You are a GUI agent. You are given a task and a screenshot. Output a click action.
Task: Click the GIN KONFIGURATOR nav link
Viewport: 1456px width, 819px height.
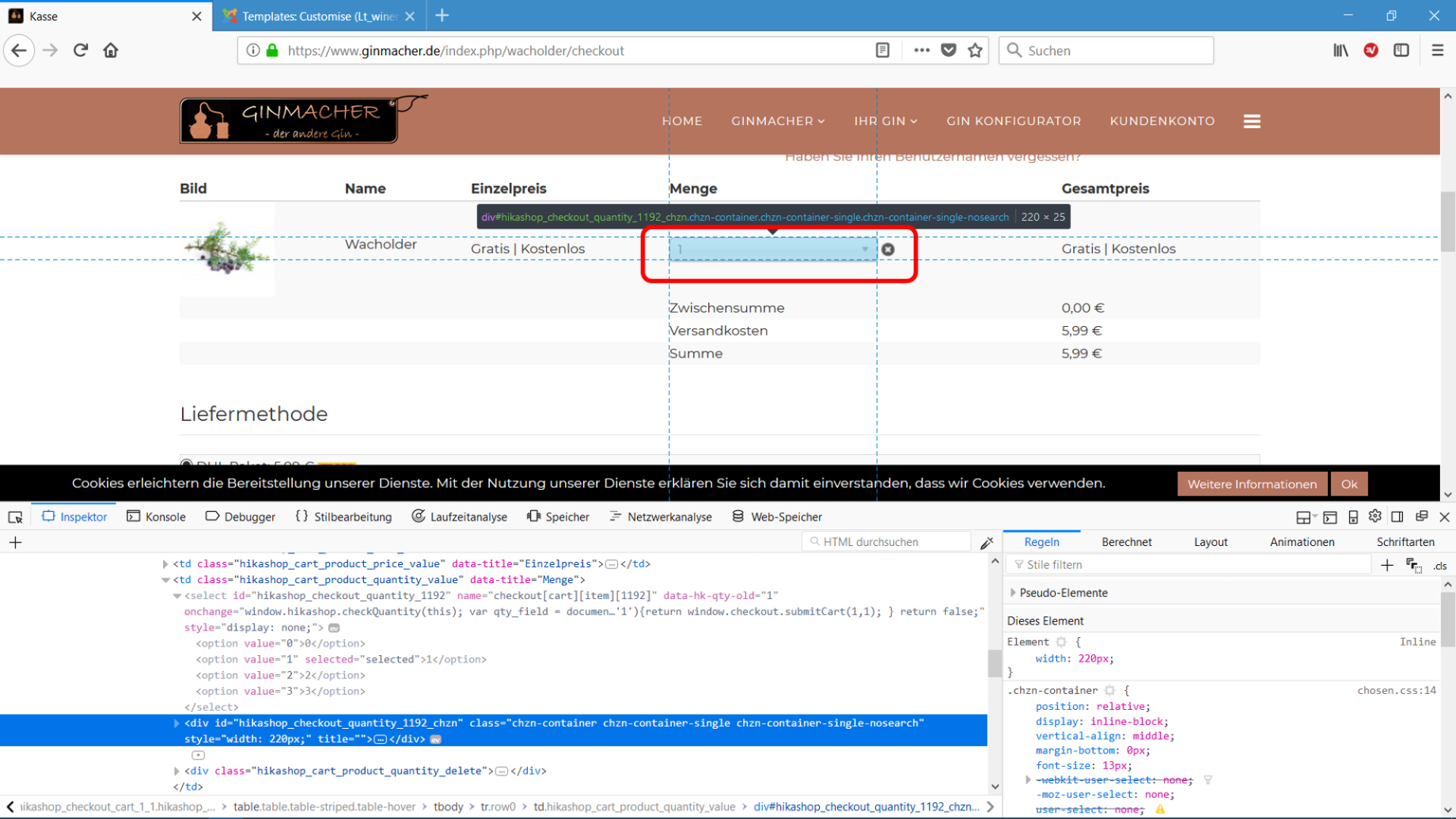click(x=1013, y=121)
